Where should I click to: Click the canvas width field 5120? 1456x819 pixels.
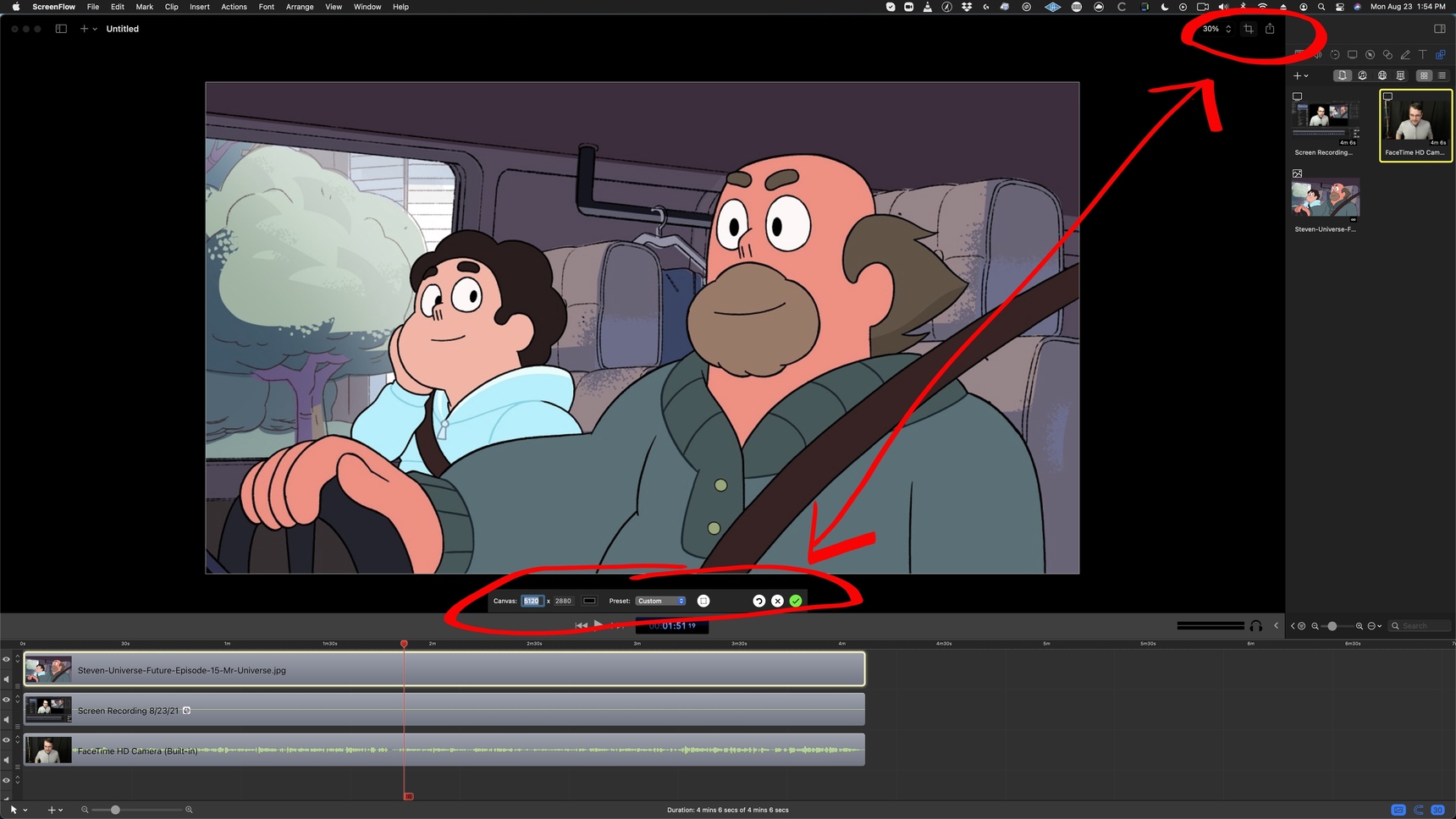532,601
